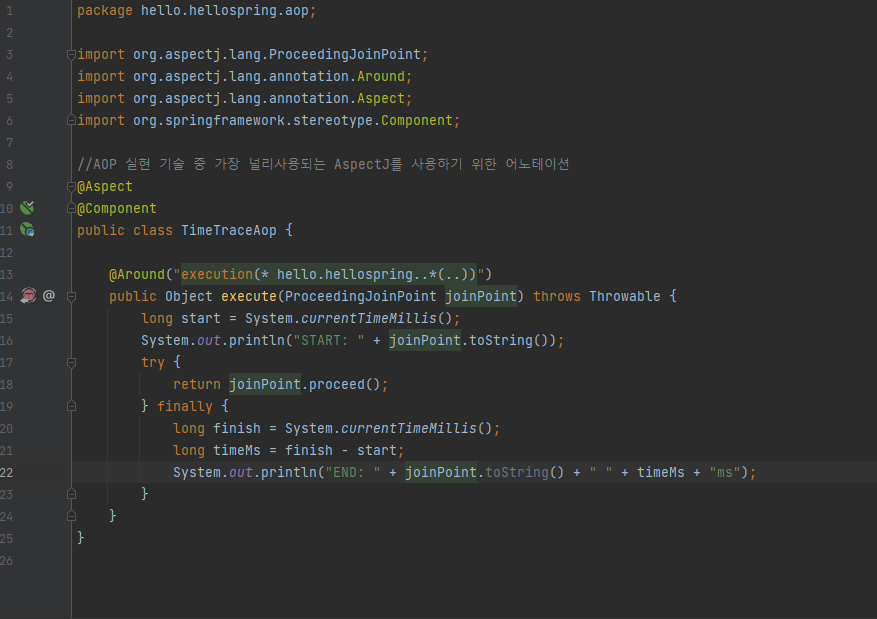Click the fold marker at import Component line
Viewport: 877px width, 619px height.
pos(71,120)
